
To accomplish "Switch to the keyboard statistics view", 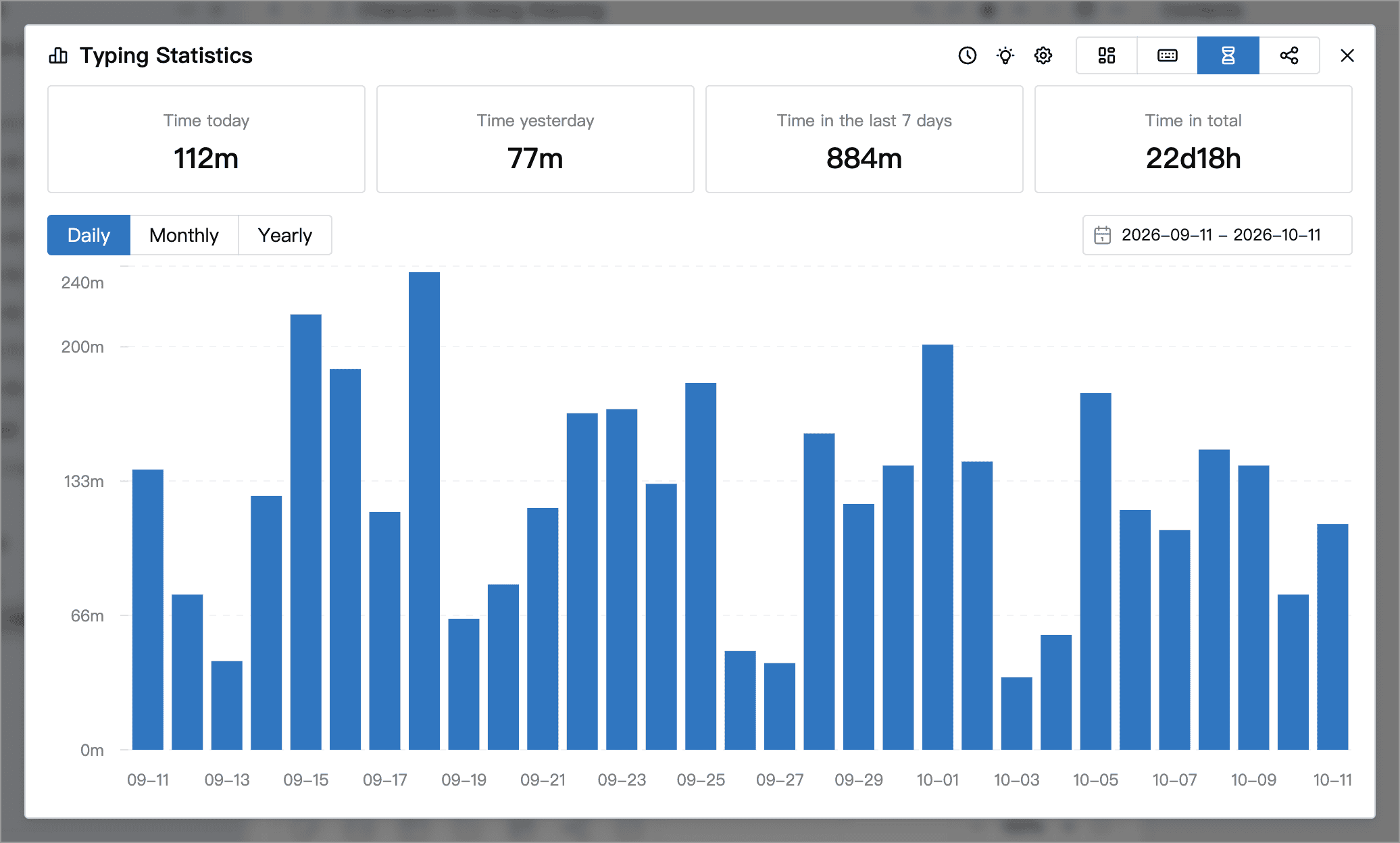I will pyautogui.click(x=1168, y=55).
